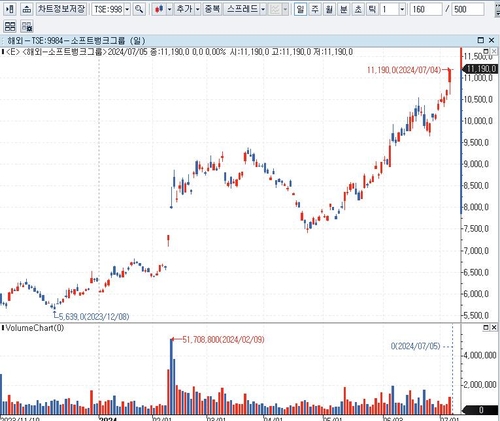Click the tallest volume bar on 2024/02/09
500x421 pixels.
172,377
